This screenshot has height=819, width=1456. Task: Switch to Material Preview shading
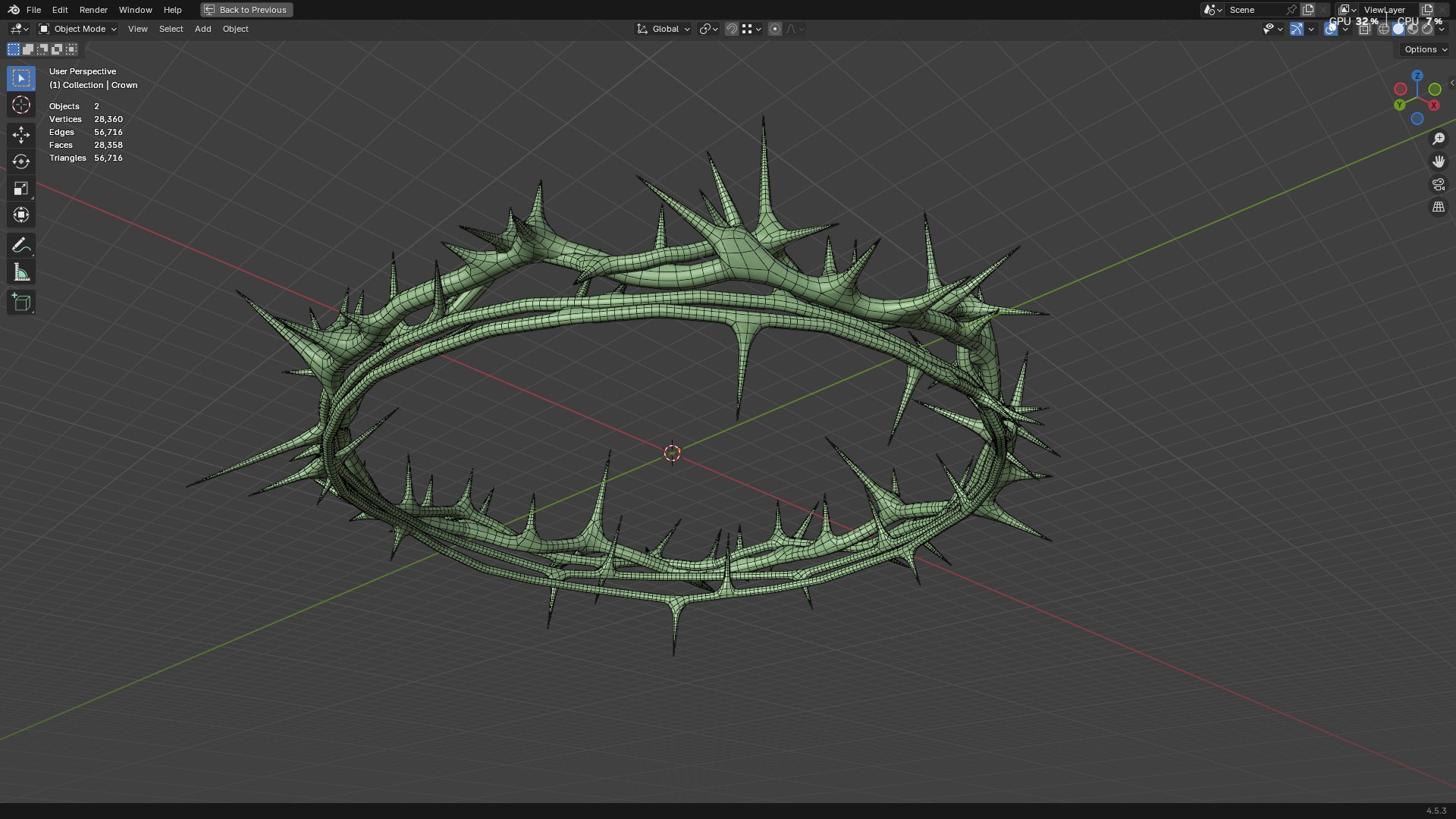tap(1413, 29)
